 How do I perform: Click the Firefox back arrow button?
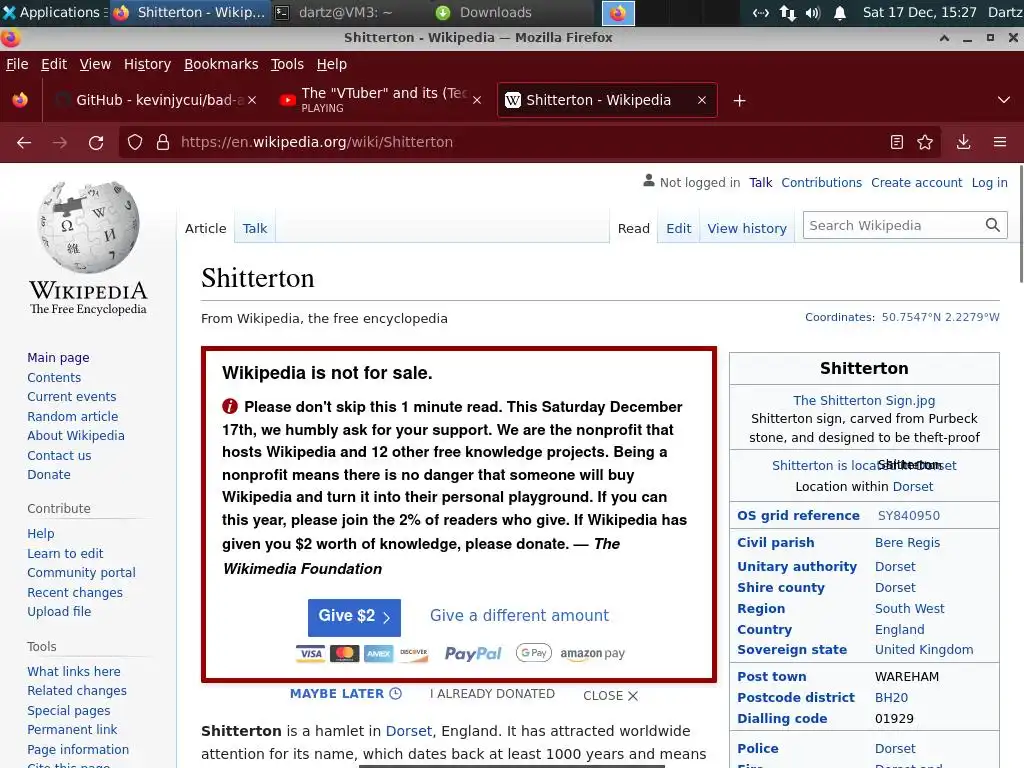24,142
